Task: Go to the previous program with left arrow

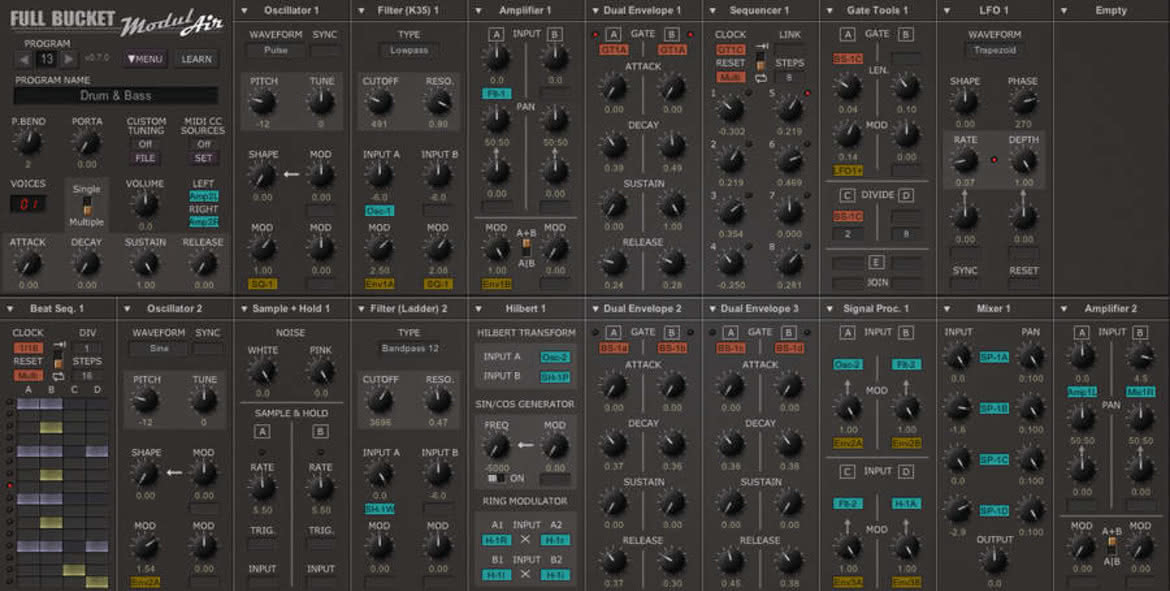Action: pos(24,59)
